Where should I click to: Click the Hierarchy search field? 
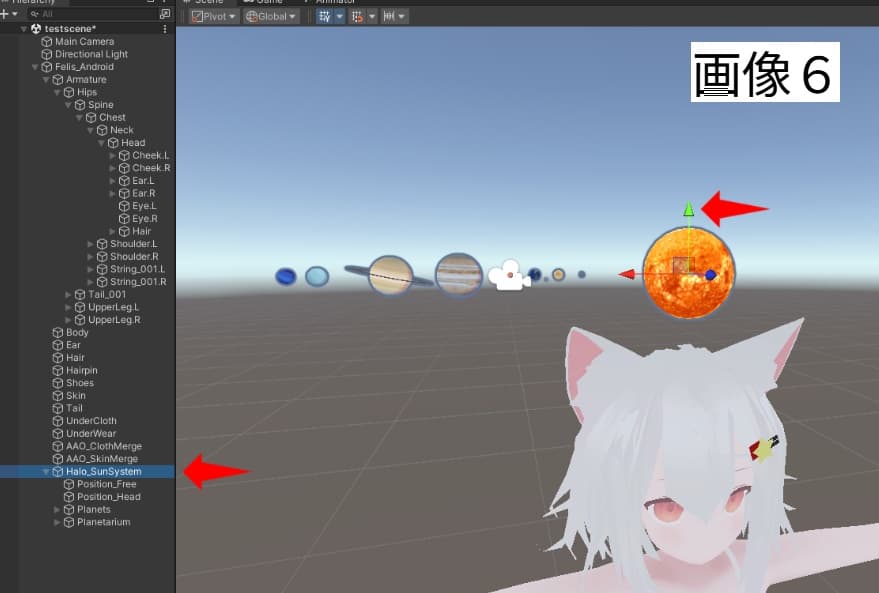pos(92,14)
